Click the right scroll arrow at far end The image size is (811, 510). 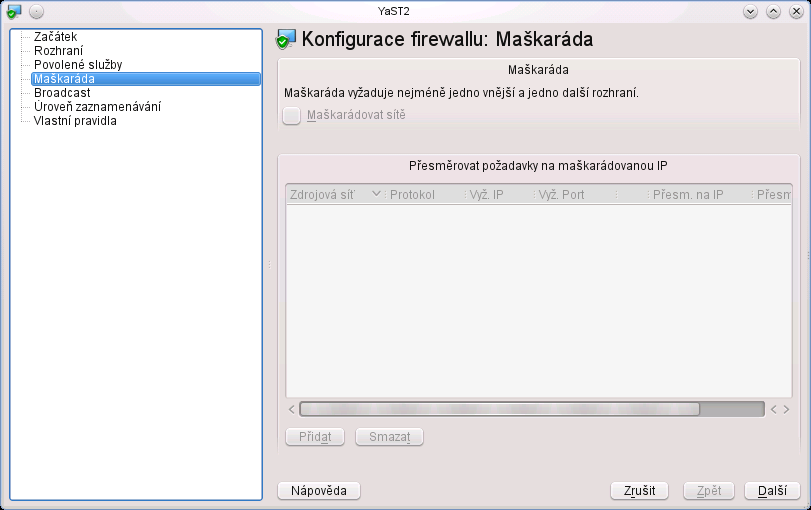point(786,409)
